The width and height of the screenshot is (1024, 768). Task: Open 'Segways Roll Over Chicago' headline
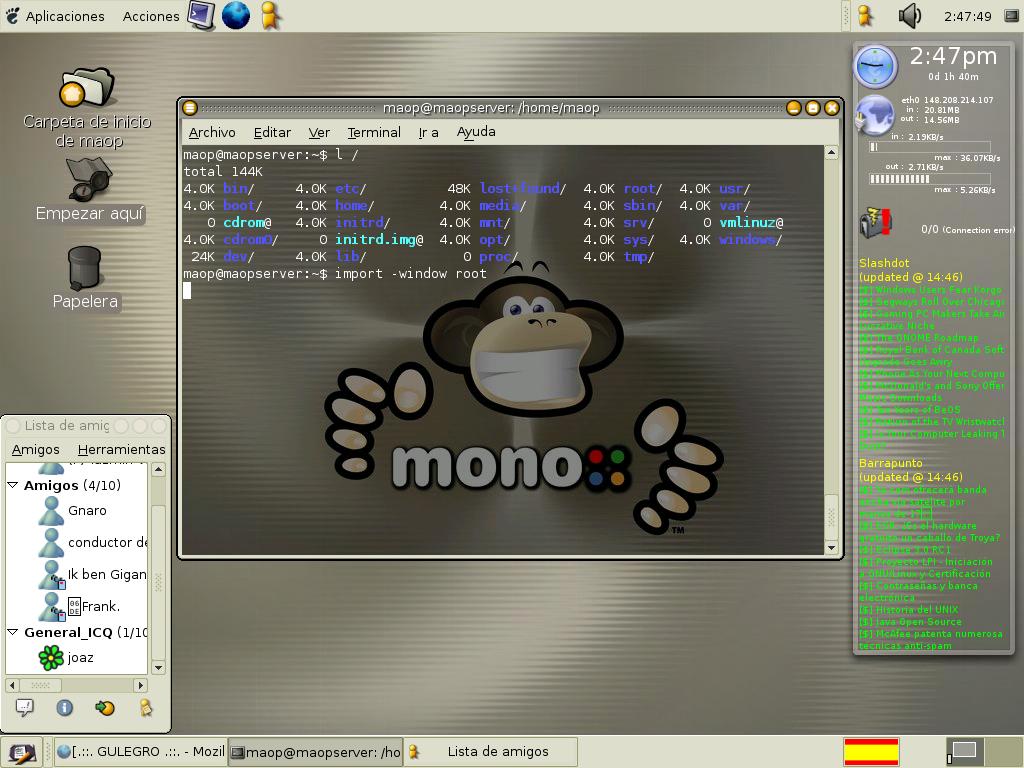(931, 302)
